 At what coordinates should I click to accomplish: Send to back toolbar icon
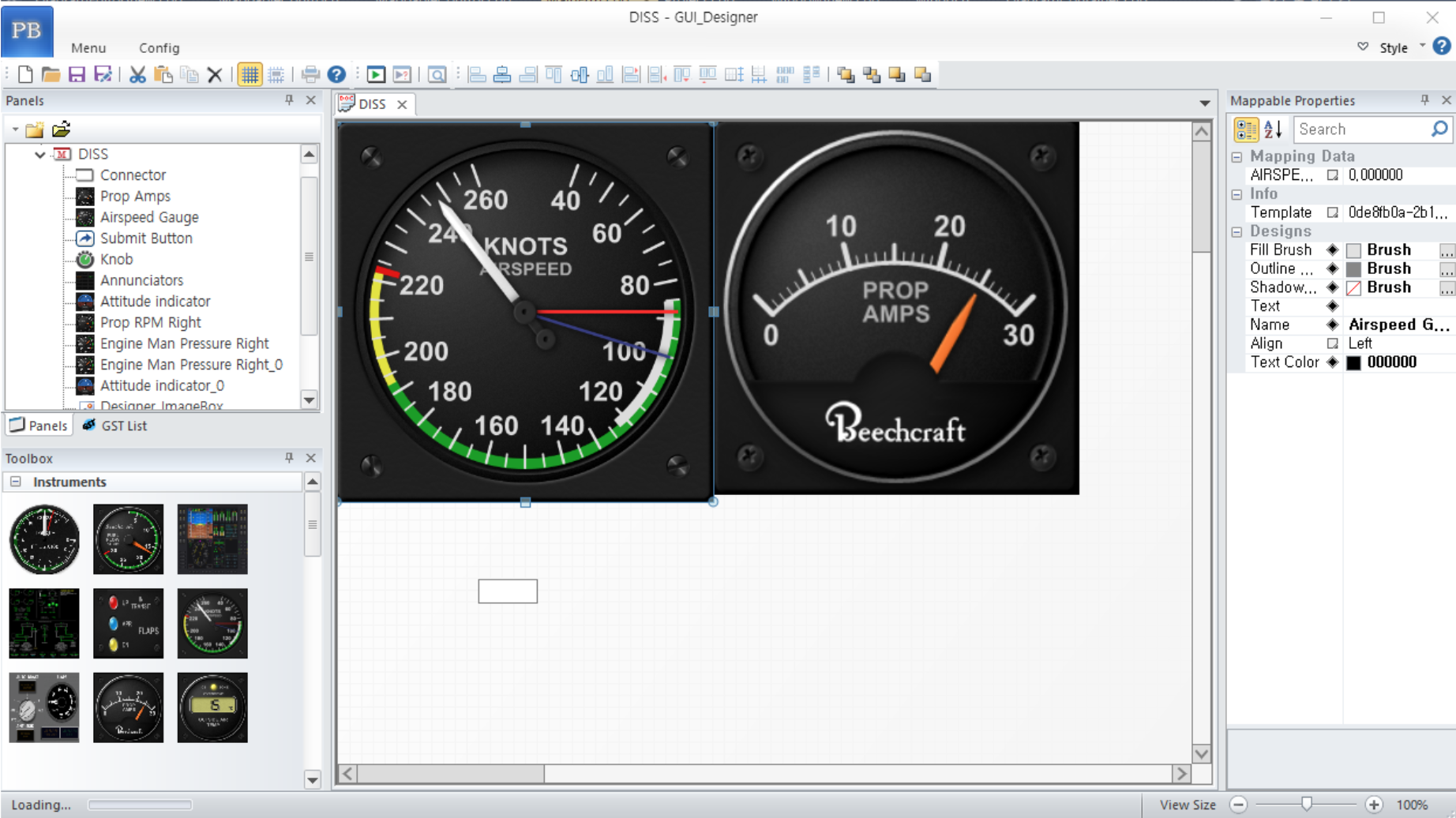872,74
